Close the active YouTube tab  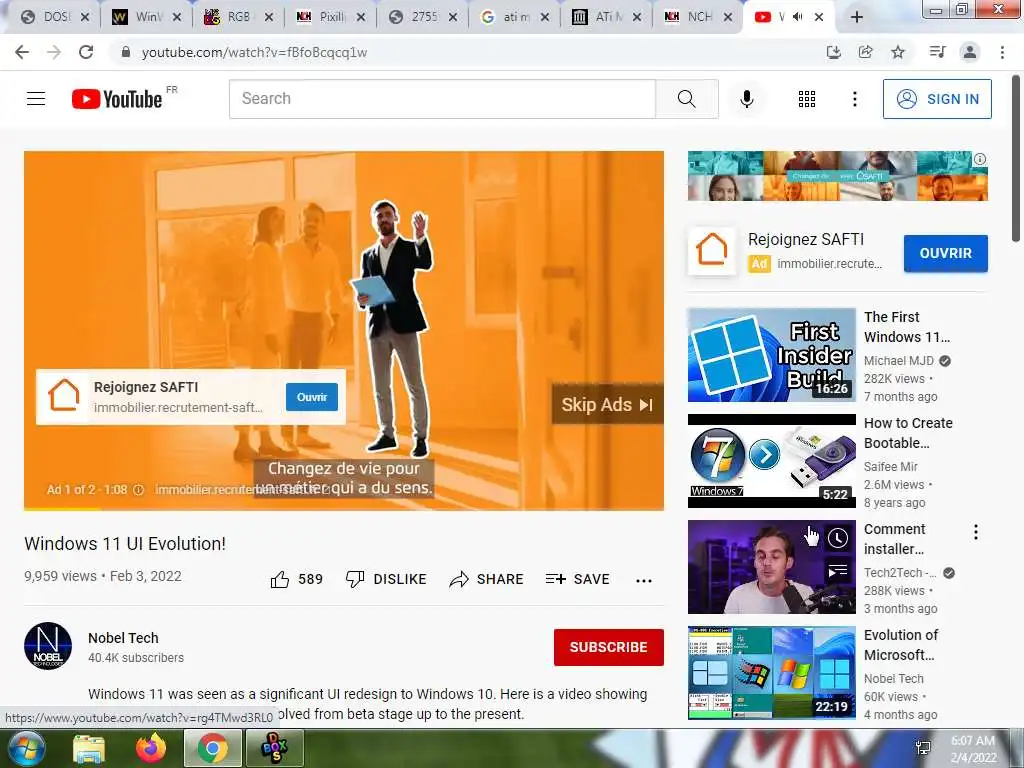819,17
